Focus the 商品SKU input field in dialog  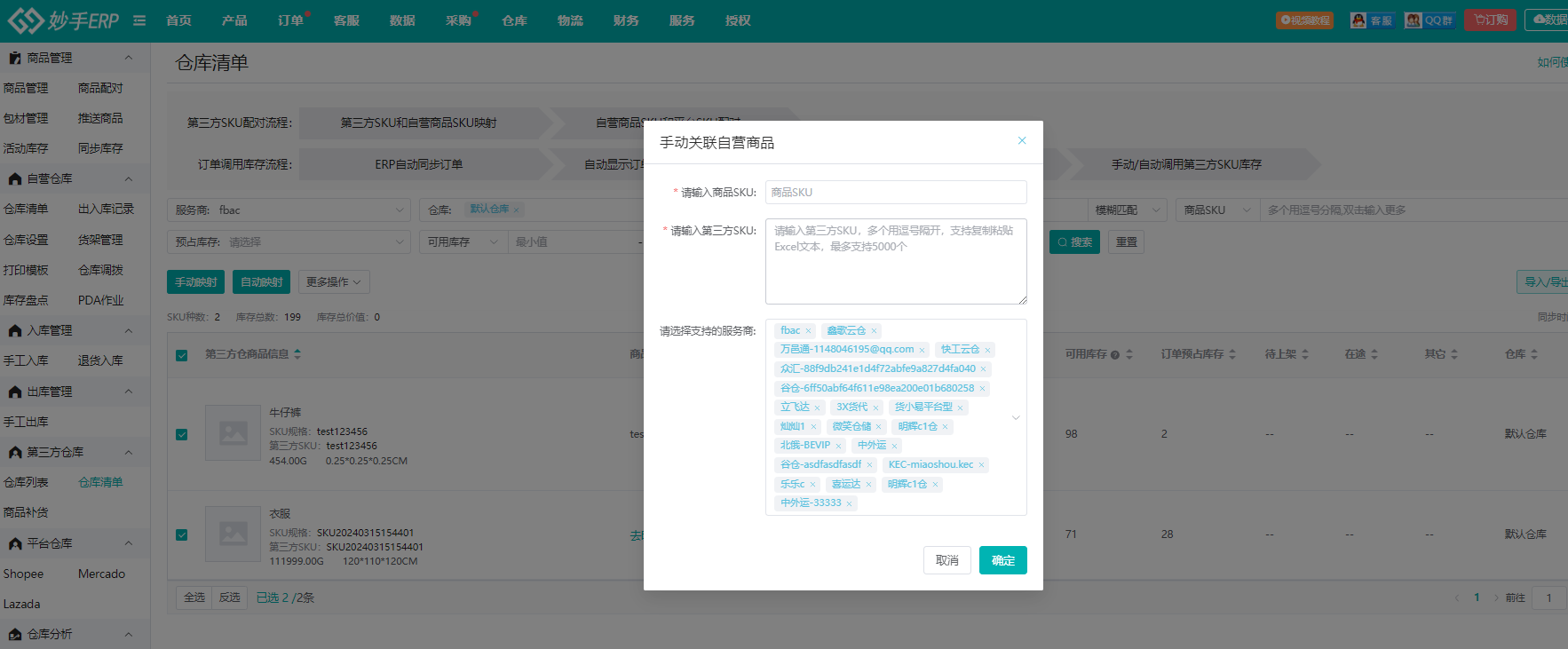895,193
